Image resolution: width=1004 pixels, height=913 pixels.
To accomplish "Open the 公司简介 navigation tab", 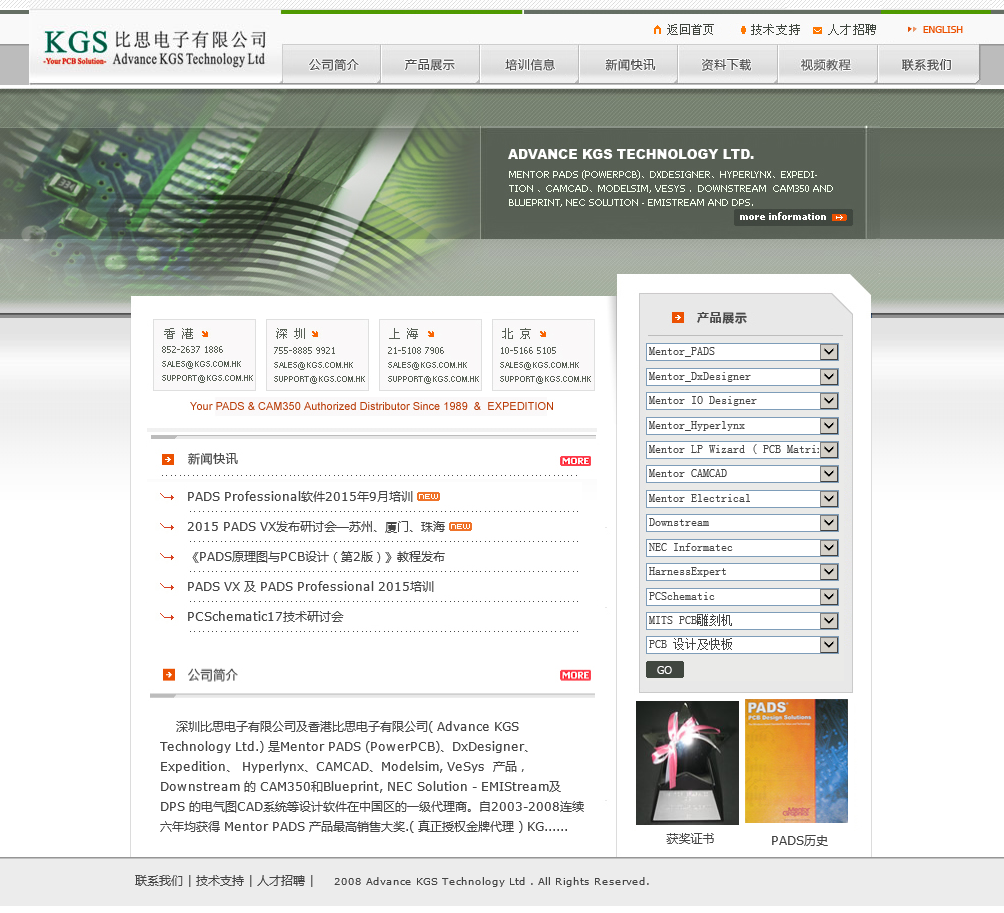I will click(x=332, y=64).
